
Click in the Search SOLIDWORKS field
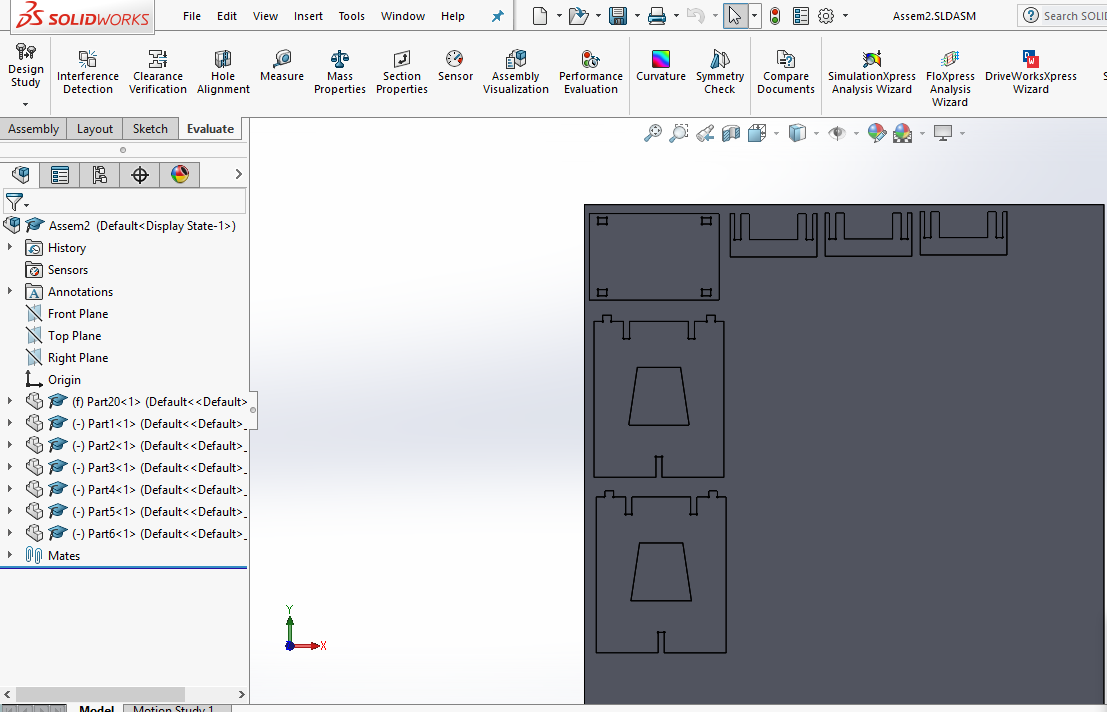tap(1073, 16)
